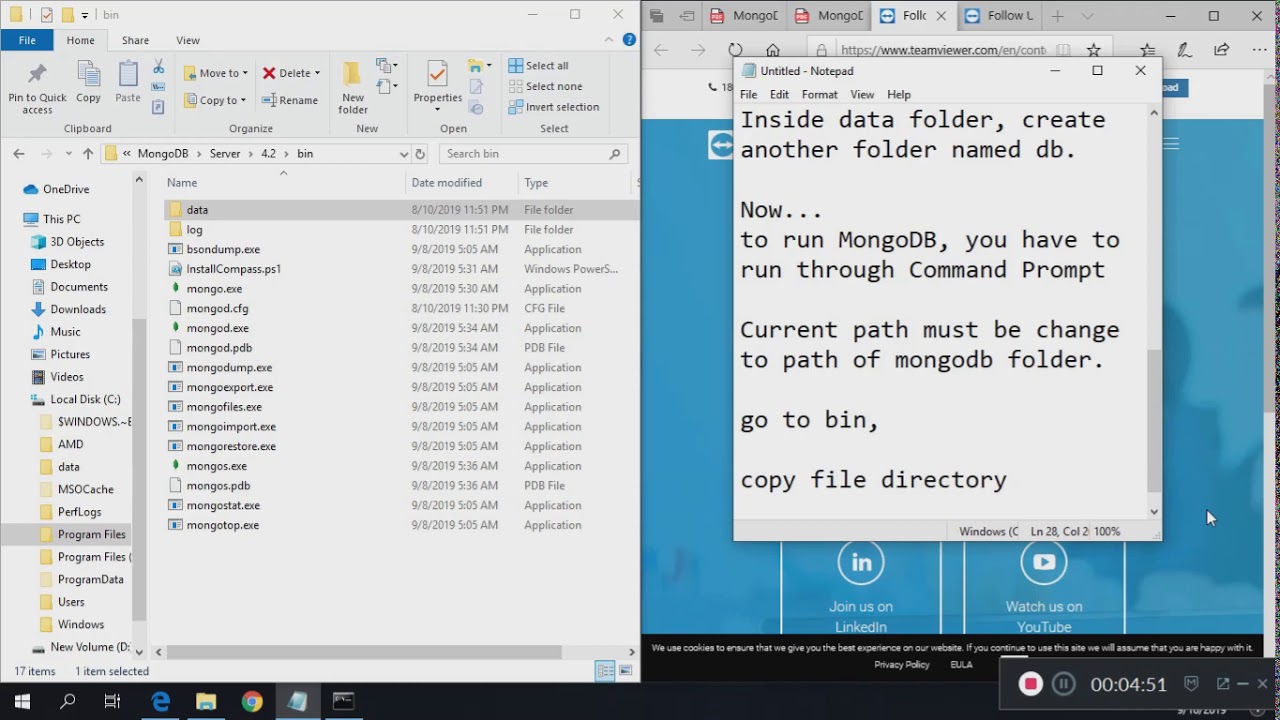The width and height of the screenshot is (1280, 720).
Task: Open Windows Start button
Action: pyautogui.click(x=22, y=701)
